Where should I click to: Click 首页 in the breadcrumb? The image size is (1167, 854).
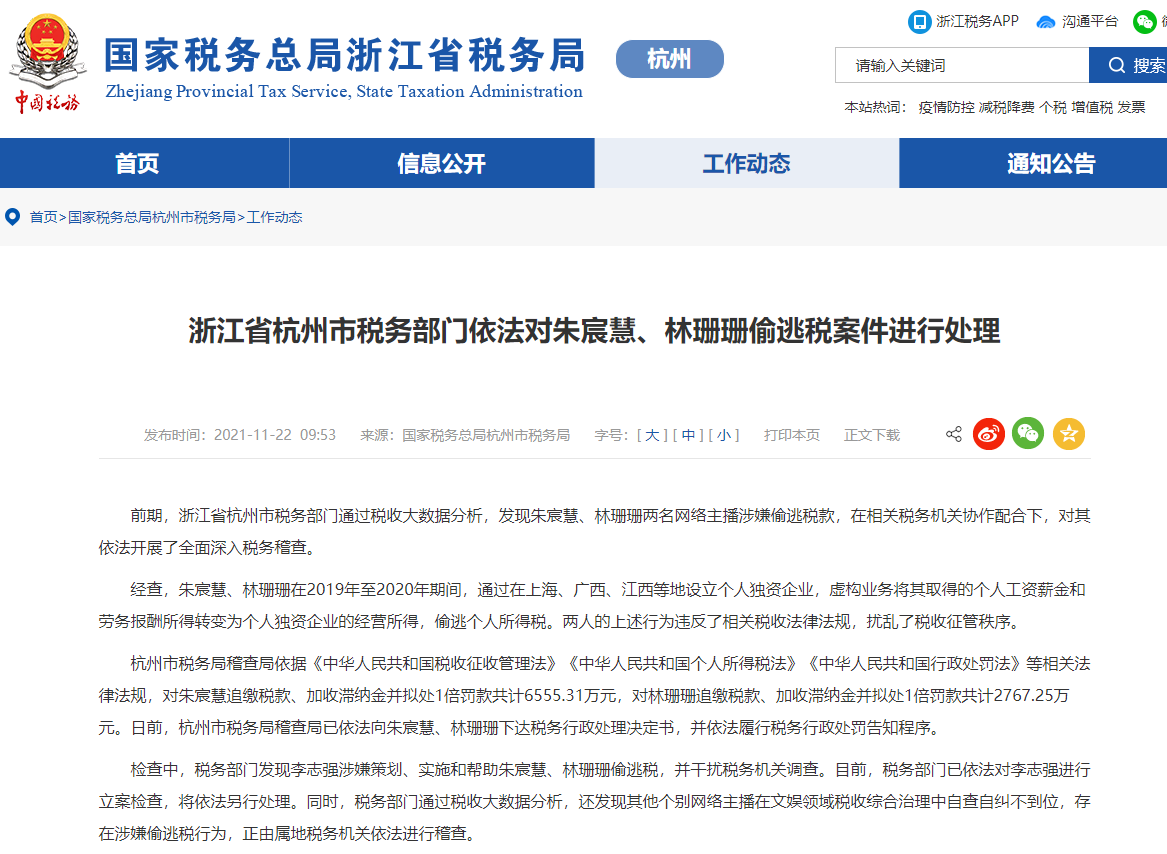(x=43, y=217)
